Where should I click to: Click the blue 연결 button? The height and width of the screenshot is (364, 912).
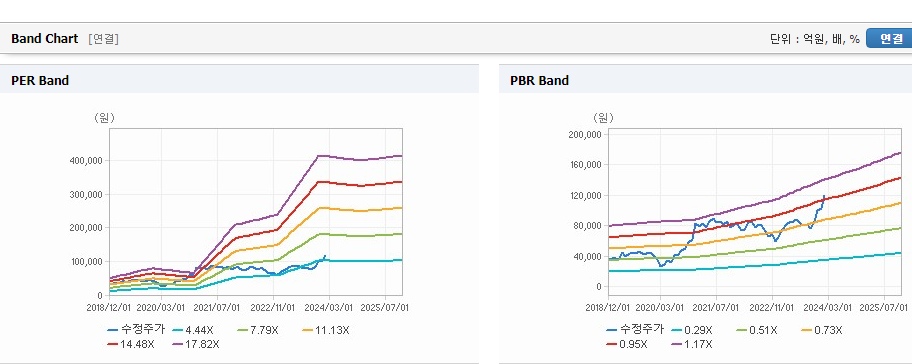point(889,39)
